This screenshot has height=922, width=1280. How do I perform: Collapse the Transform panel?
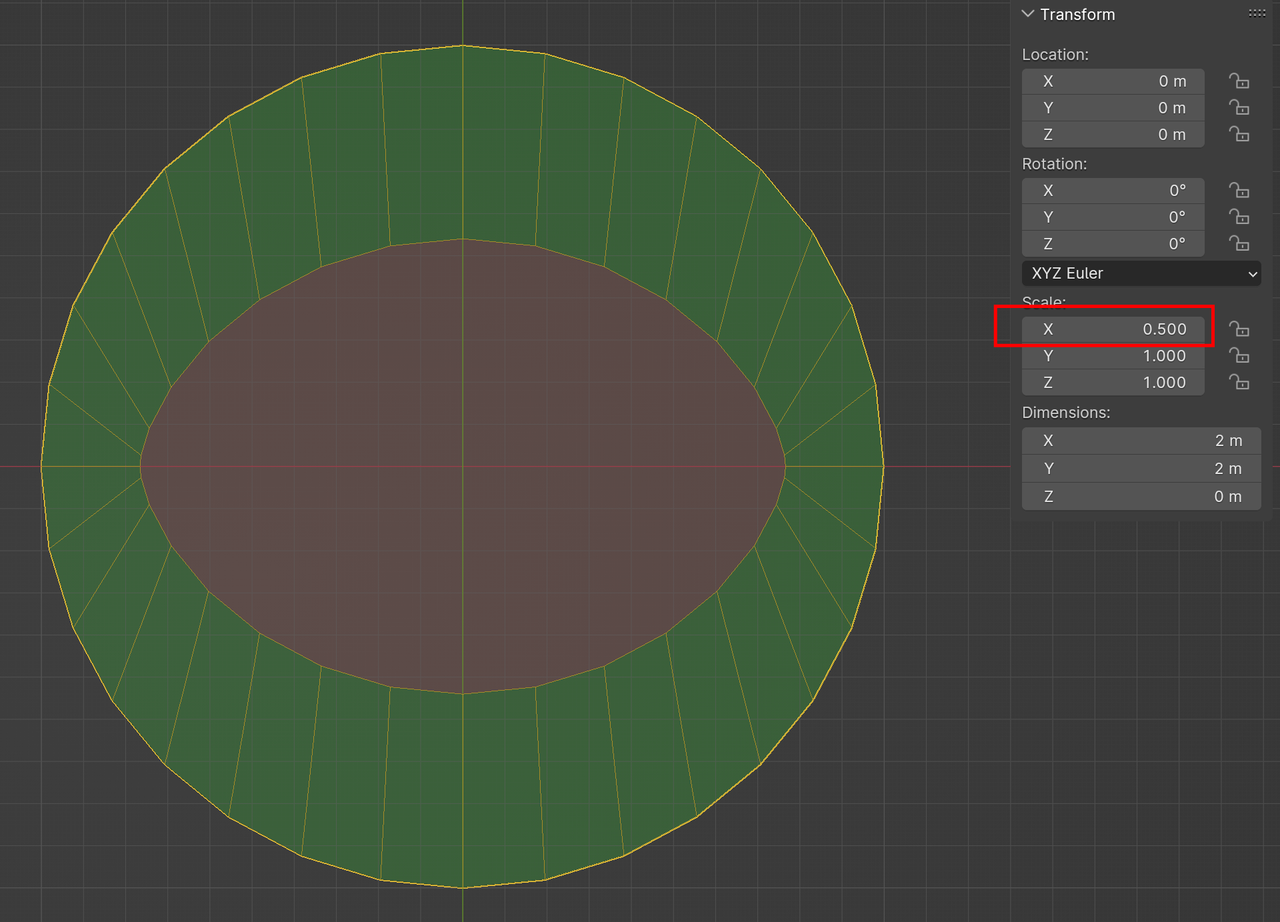click(x=1028, y=14)
